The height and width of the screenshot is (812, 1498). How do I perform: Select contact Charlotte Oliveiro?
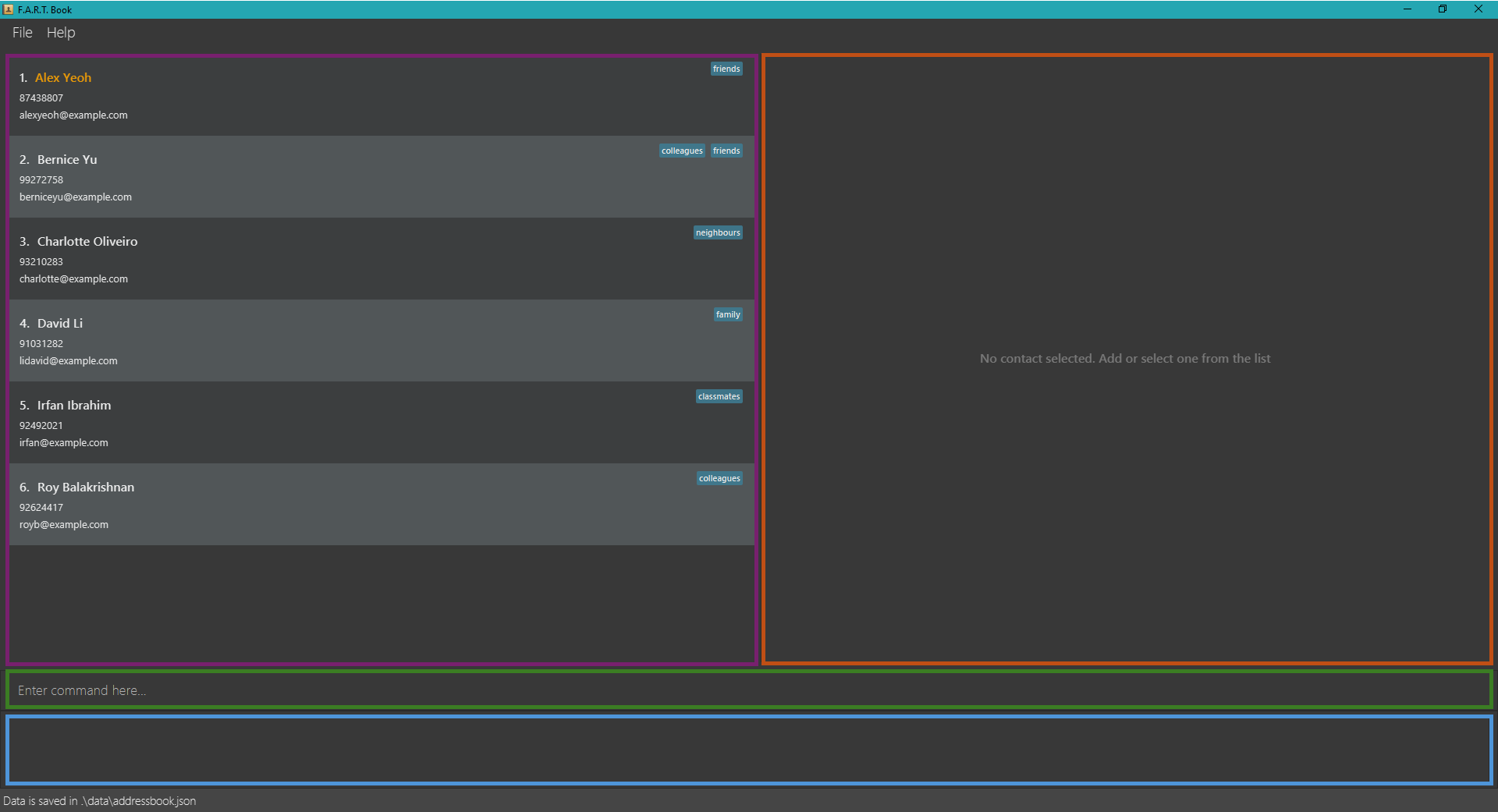click(382, 259)
